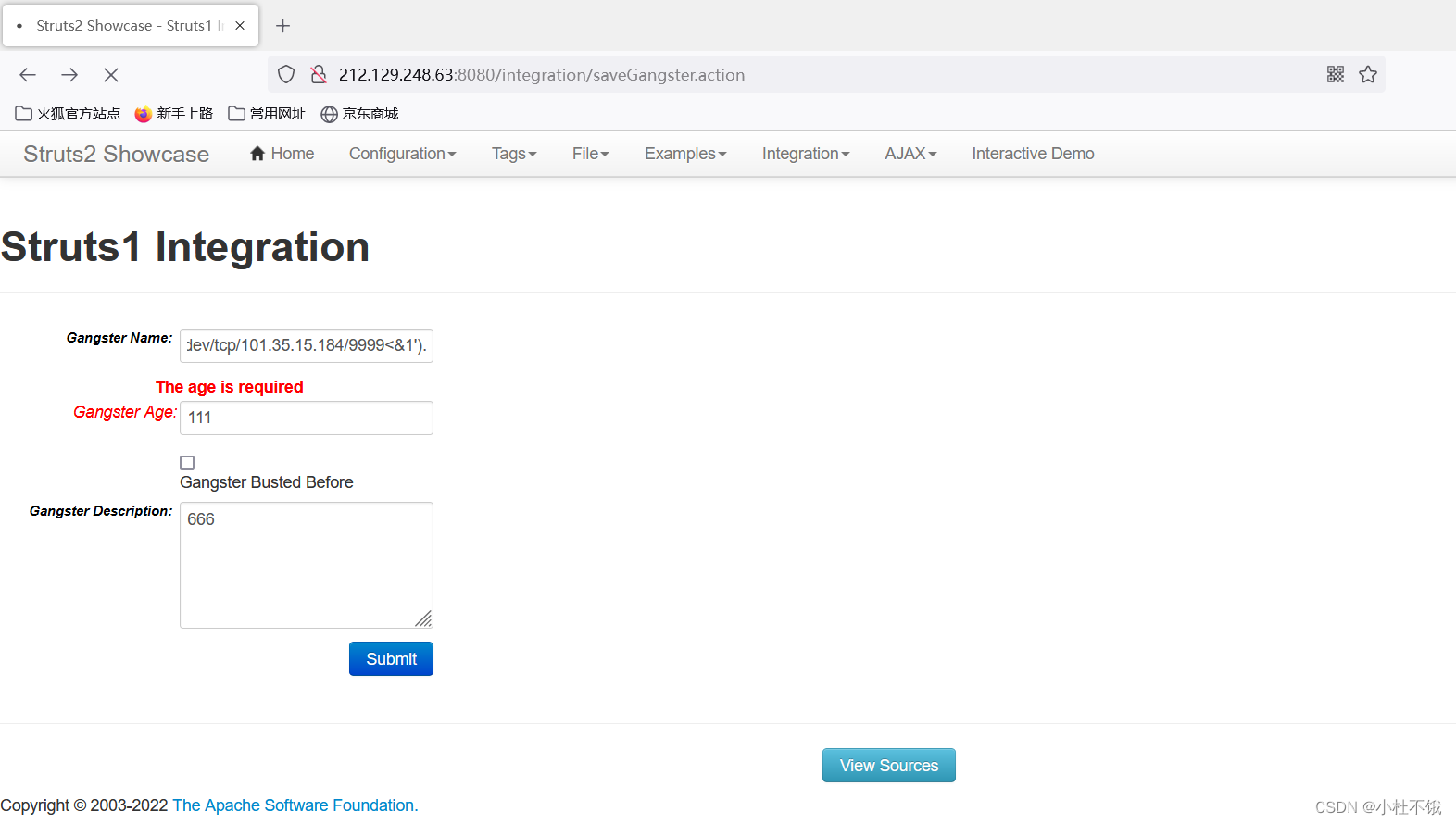Click the Gangster Description label
Viewport: 1456px width, 824px height.
pos(101,511)
